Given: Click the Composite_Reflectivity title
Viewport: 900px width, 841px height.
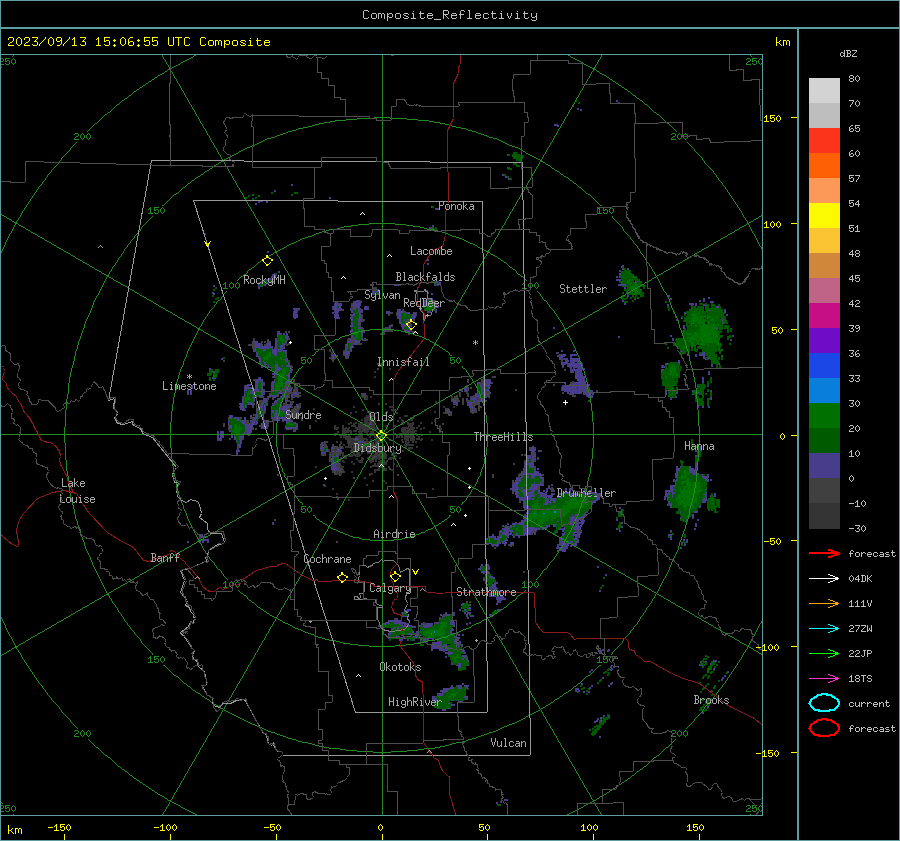Looking at the screenshot, I should [x=450, y=15].
